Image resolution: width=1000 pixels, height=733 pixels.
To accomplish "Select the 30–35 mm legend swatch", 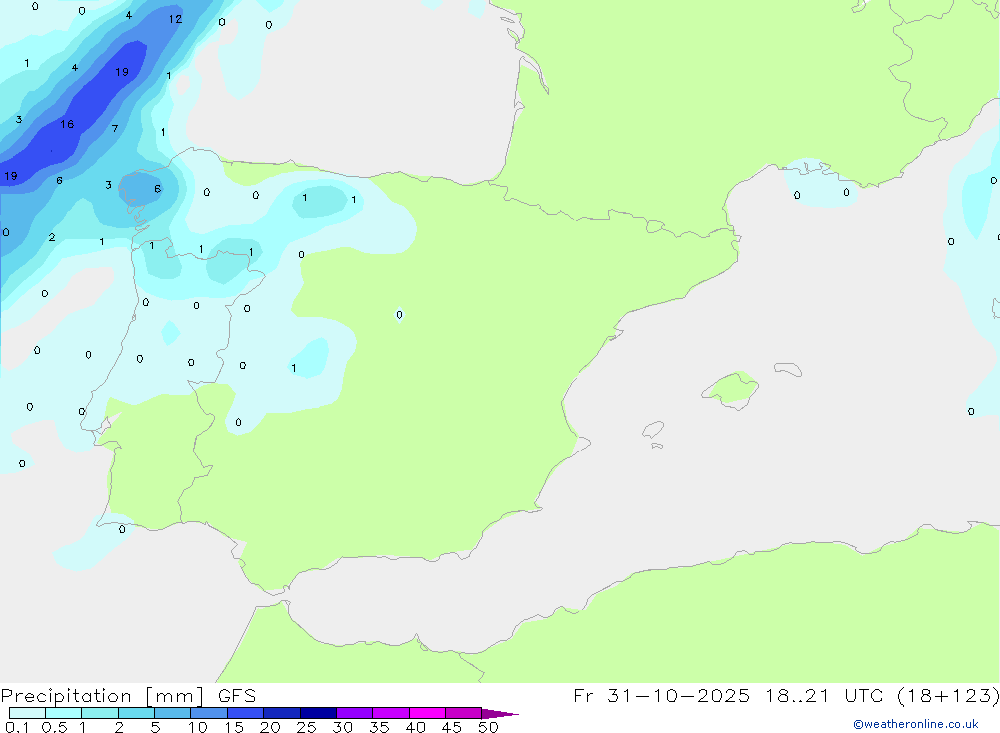I will [x=355, y=713].
